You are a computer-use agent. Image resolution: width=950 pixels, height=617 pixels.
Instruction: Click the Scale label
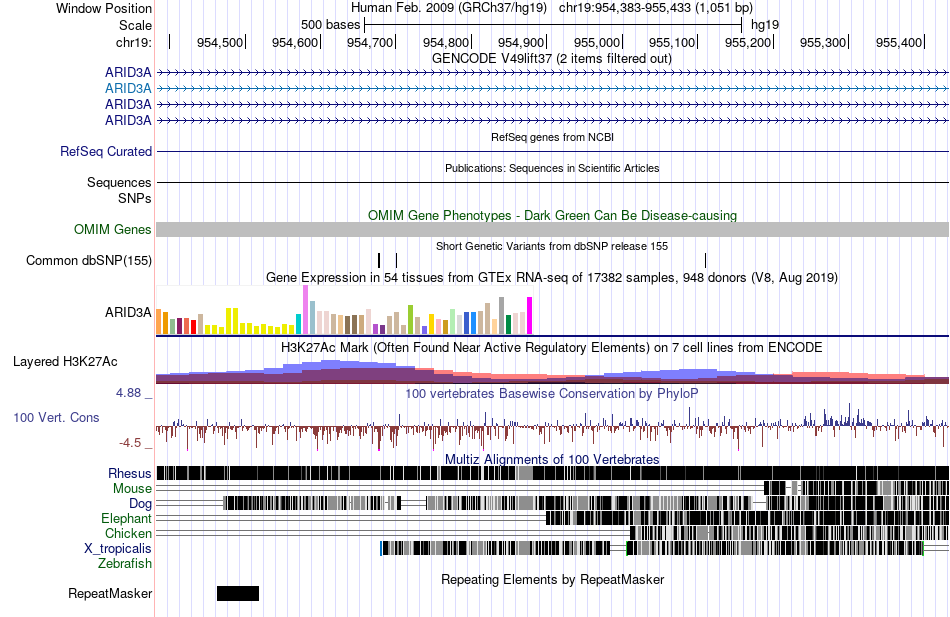point(135,25)
